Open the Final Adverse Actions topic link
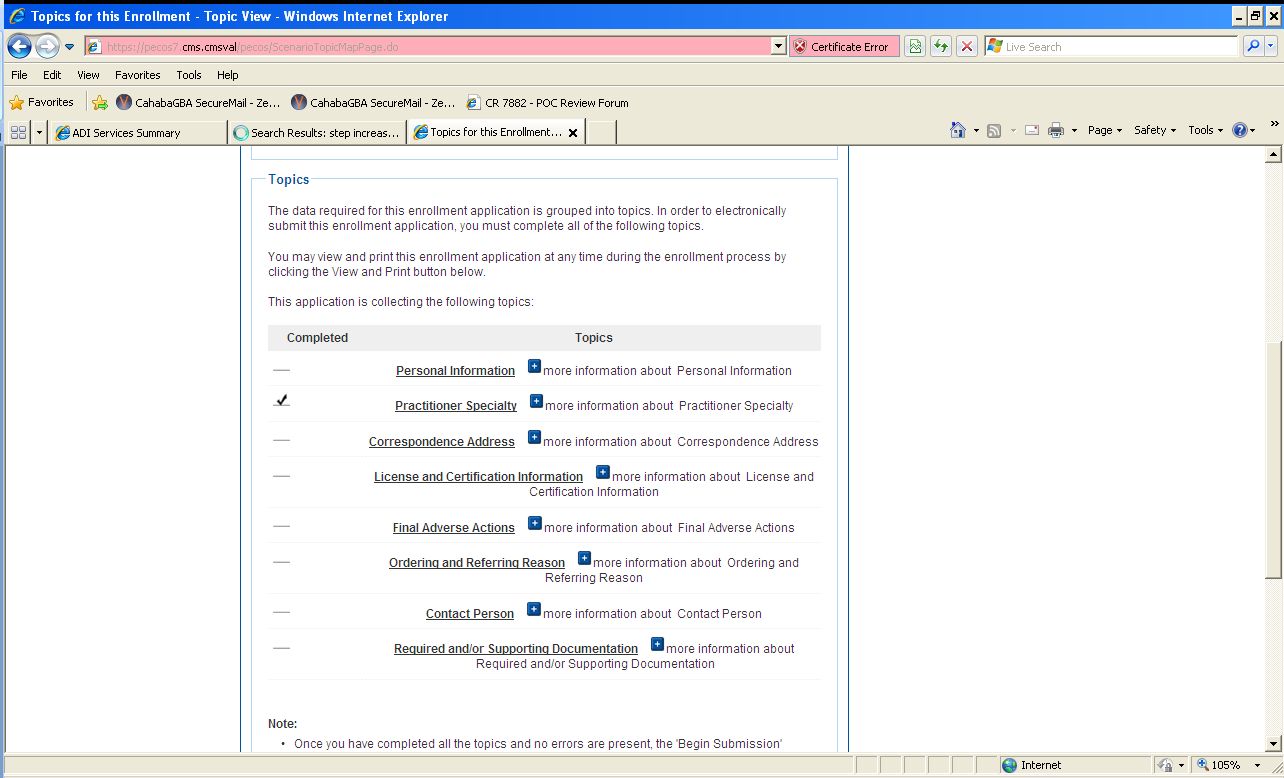1284x778 pixels. pyautogui.click(x=454, y=528)
